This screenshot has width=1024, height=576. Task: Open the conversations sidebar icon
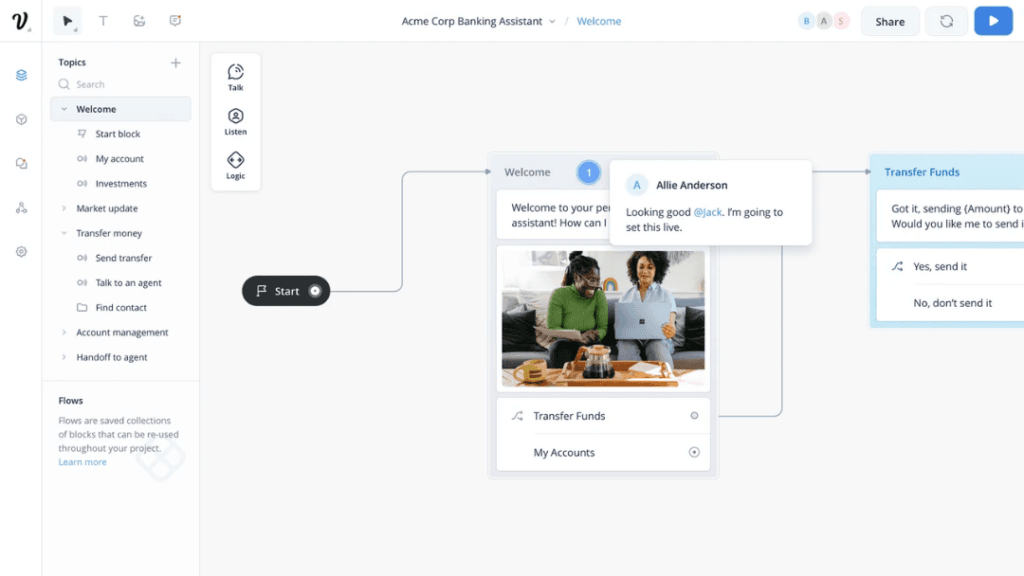pos(22,163)
